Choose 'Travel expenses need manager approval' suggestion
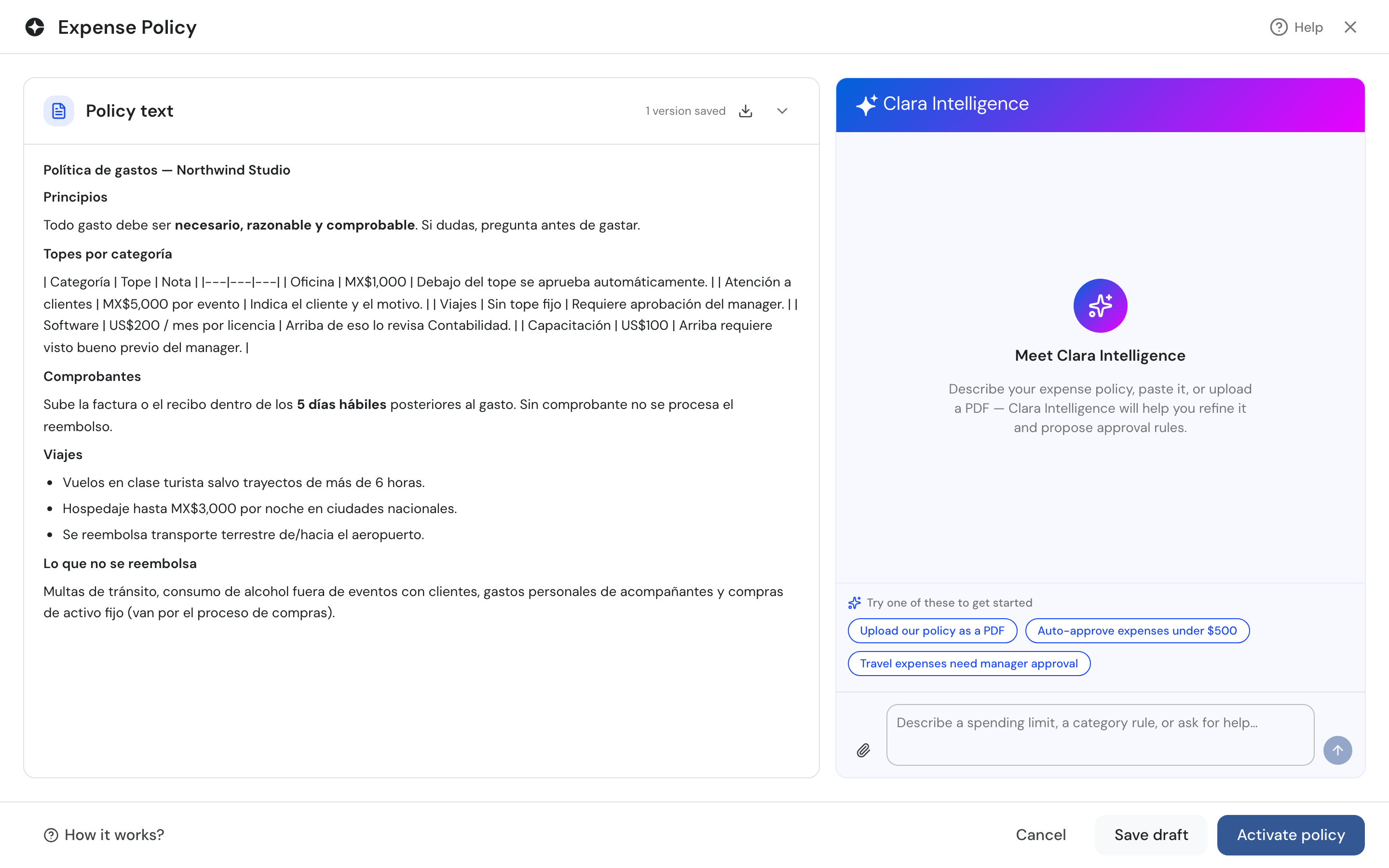Viewport: 1389px width, 868px height. point(969,663)
